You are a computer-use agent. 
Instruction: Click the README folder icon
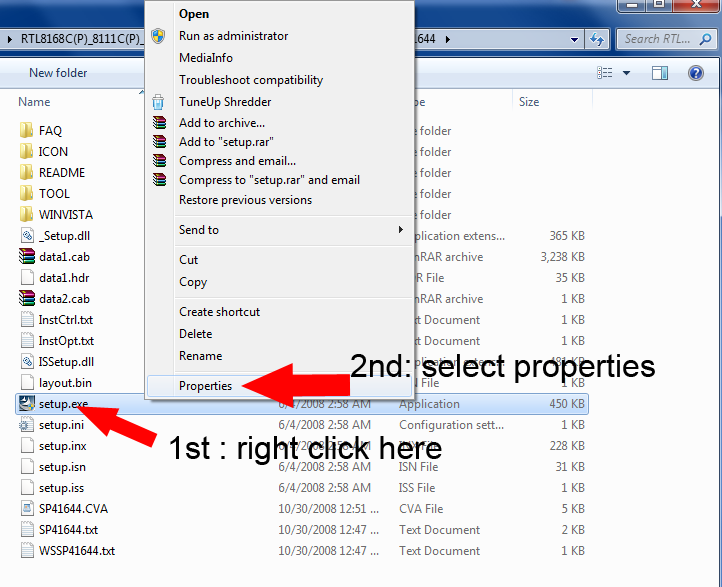coord(27,172)
